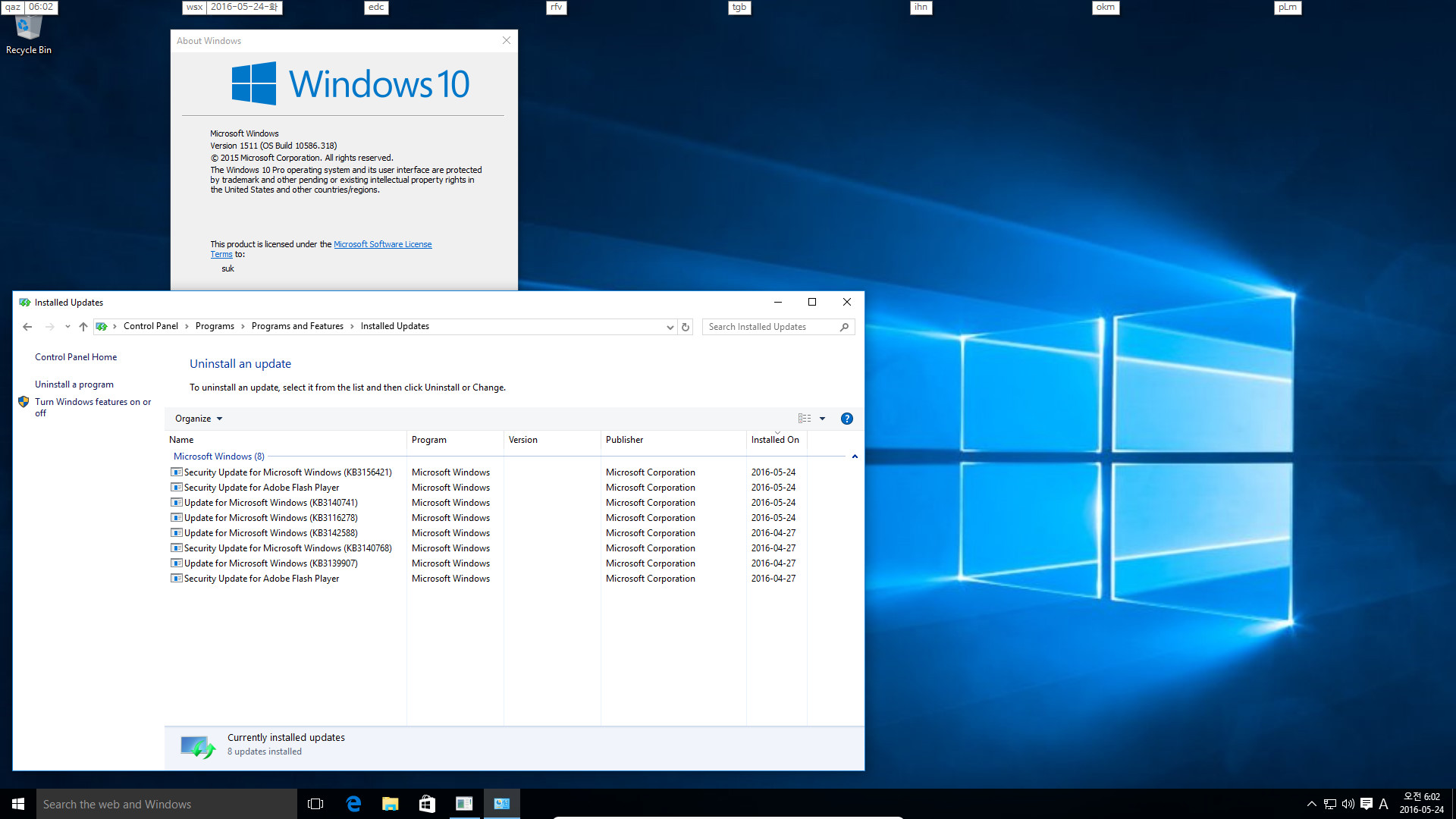Viewport: 1456px width, 819px height.
Task: Click Control Panel breadcrumb in address bar
Action: 151,326
